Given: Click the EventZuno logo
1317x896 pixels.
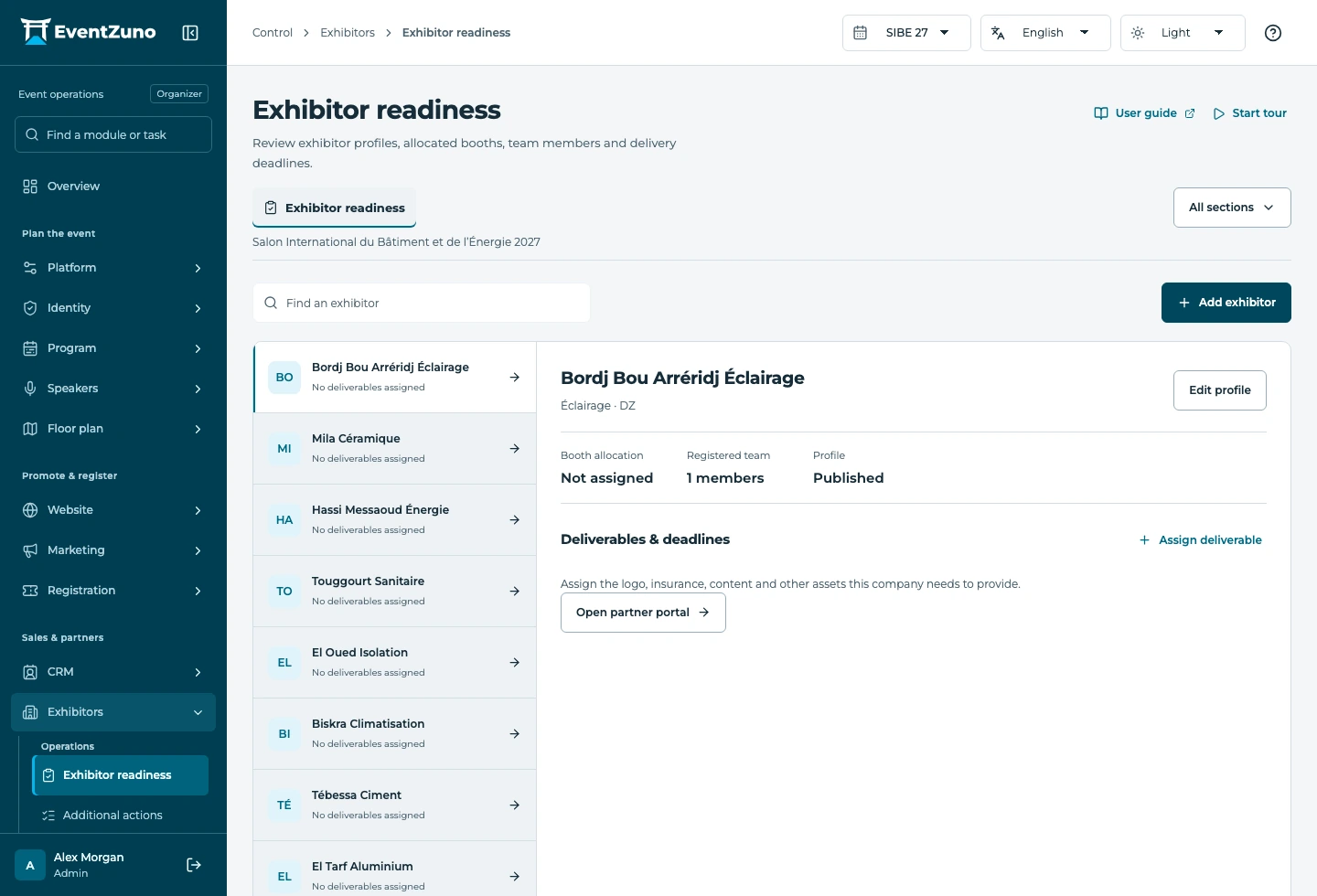Looking at the screenshot, I should 89,32.
